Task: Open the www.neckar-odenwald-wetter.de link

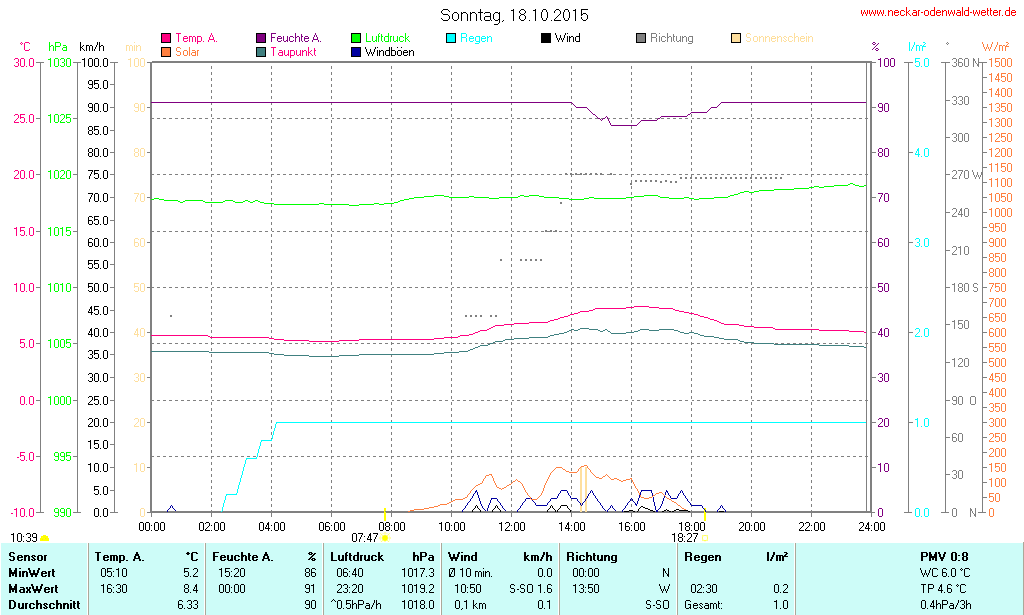Action: coord(940,13)
